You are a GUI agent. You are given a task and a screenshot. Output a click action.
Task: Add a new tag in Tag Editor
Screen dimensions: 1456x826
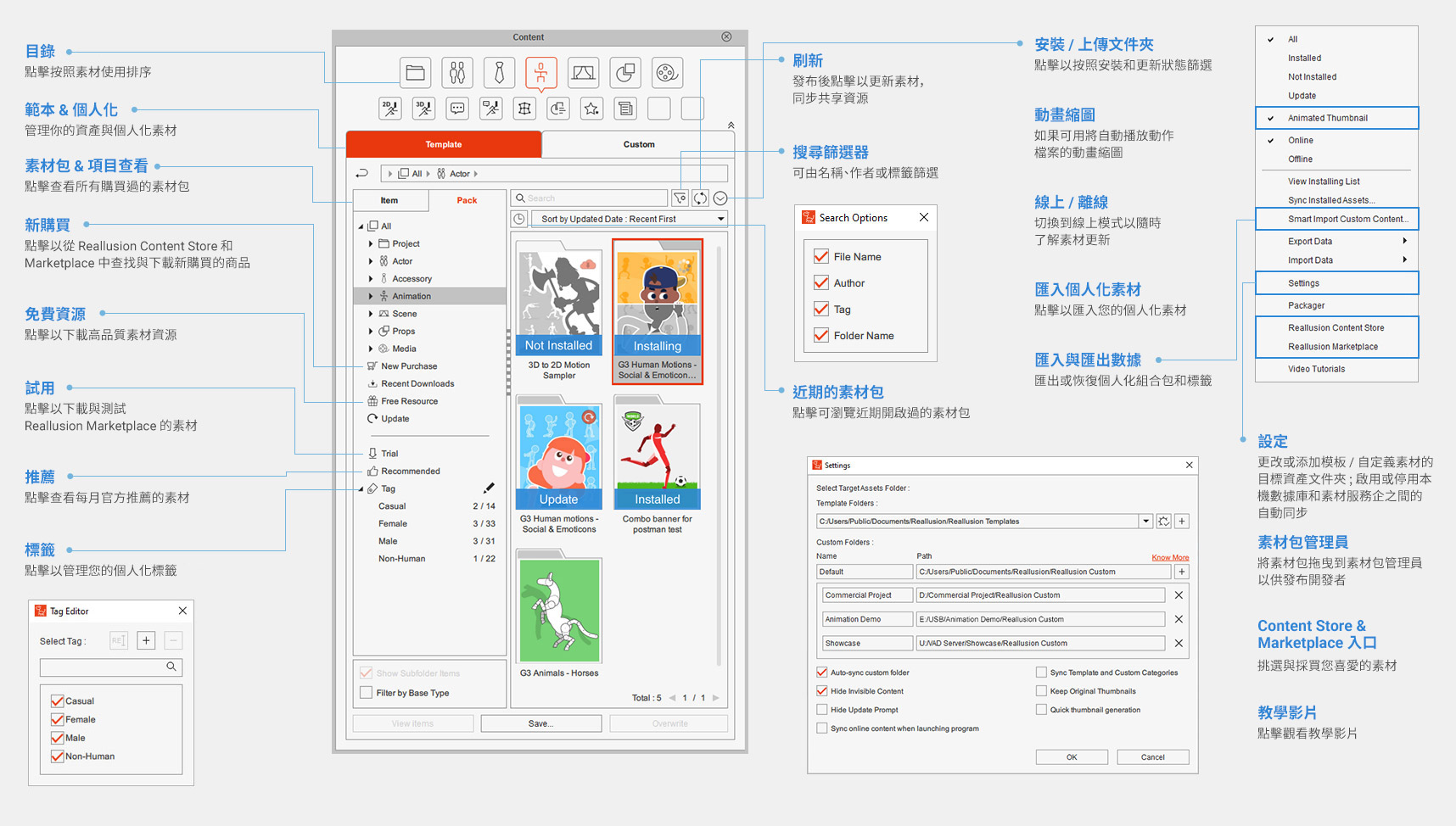(x=146, y=640)
